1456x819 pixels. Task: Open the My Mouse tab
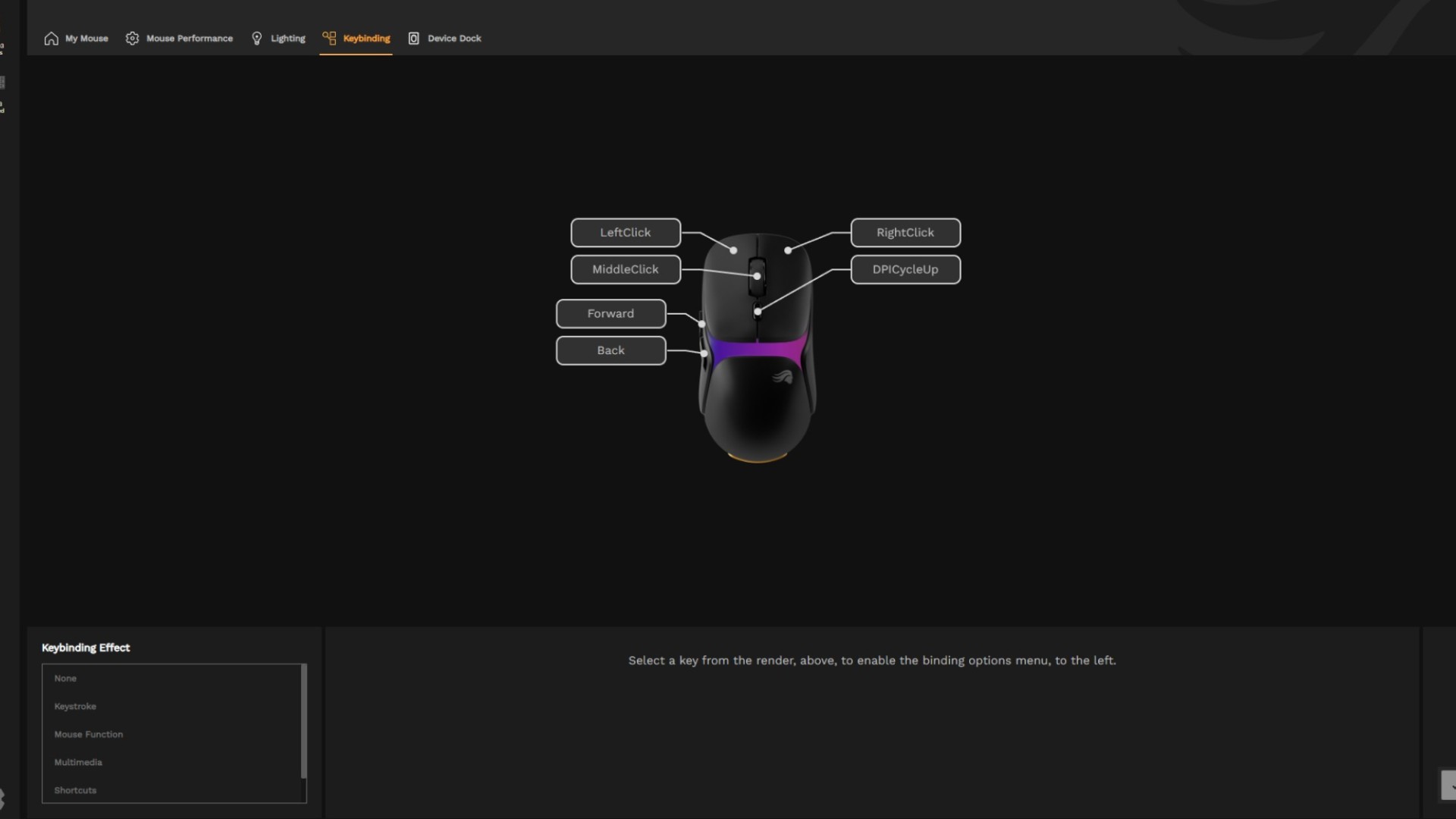[x=86, y=38]
